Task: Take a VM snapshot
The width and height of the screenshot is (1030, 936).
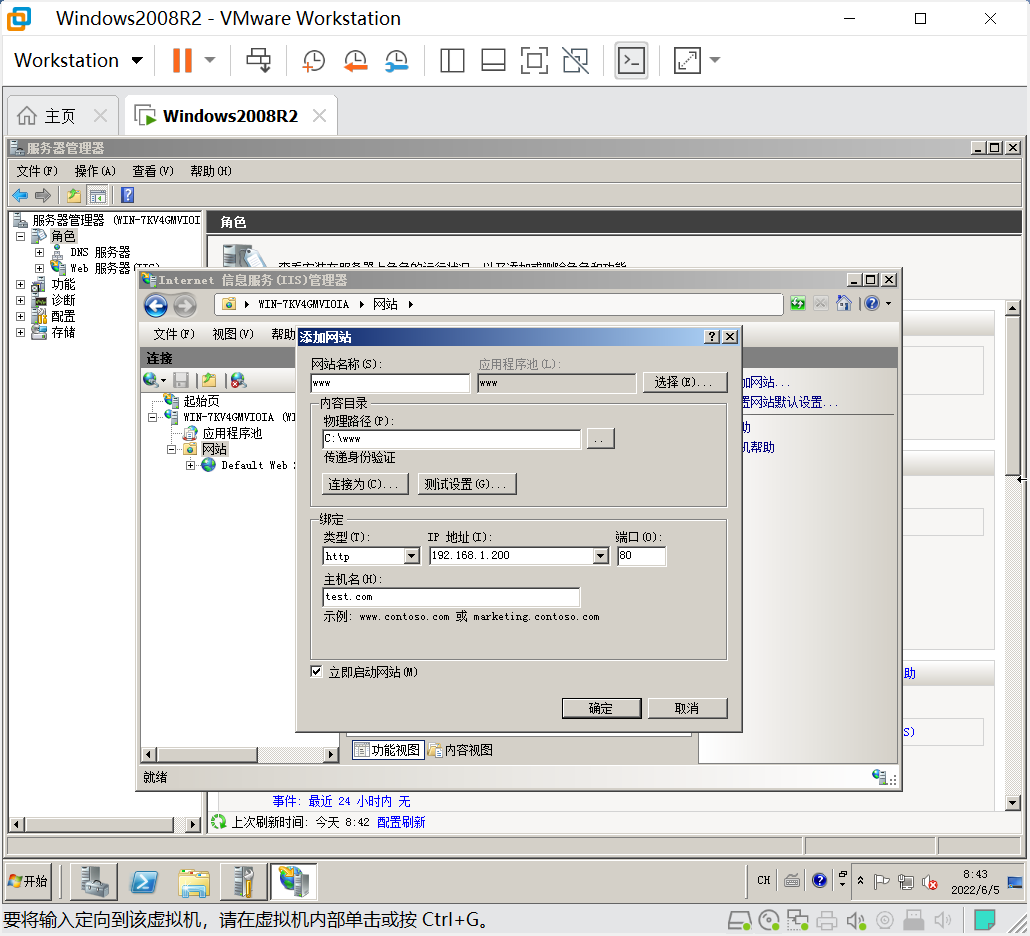Action: tap(313, 60)
